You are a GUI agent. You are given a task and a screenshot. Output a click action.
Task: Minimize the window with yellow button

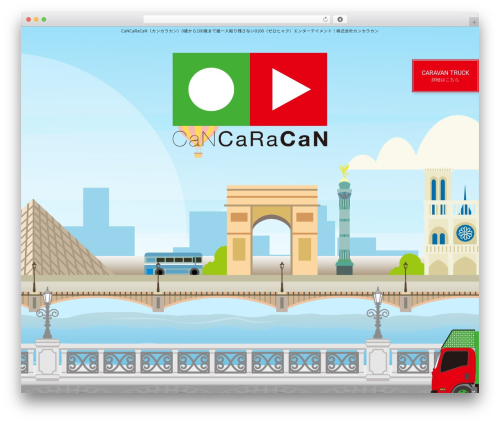(x=36, y=19)
